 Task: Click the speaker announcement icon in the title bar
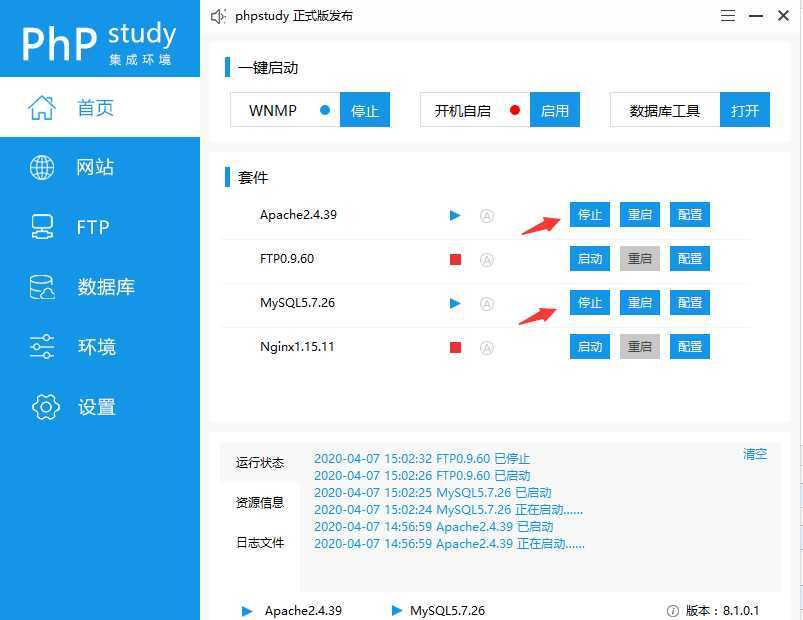[219, 16]
